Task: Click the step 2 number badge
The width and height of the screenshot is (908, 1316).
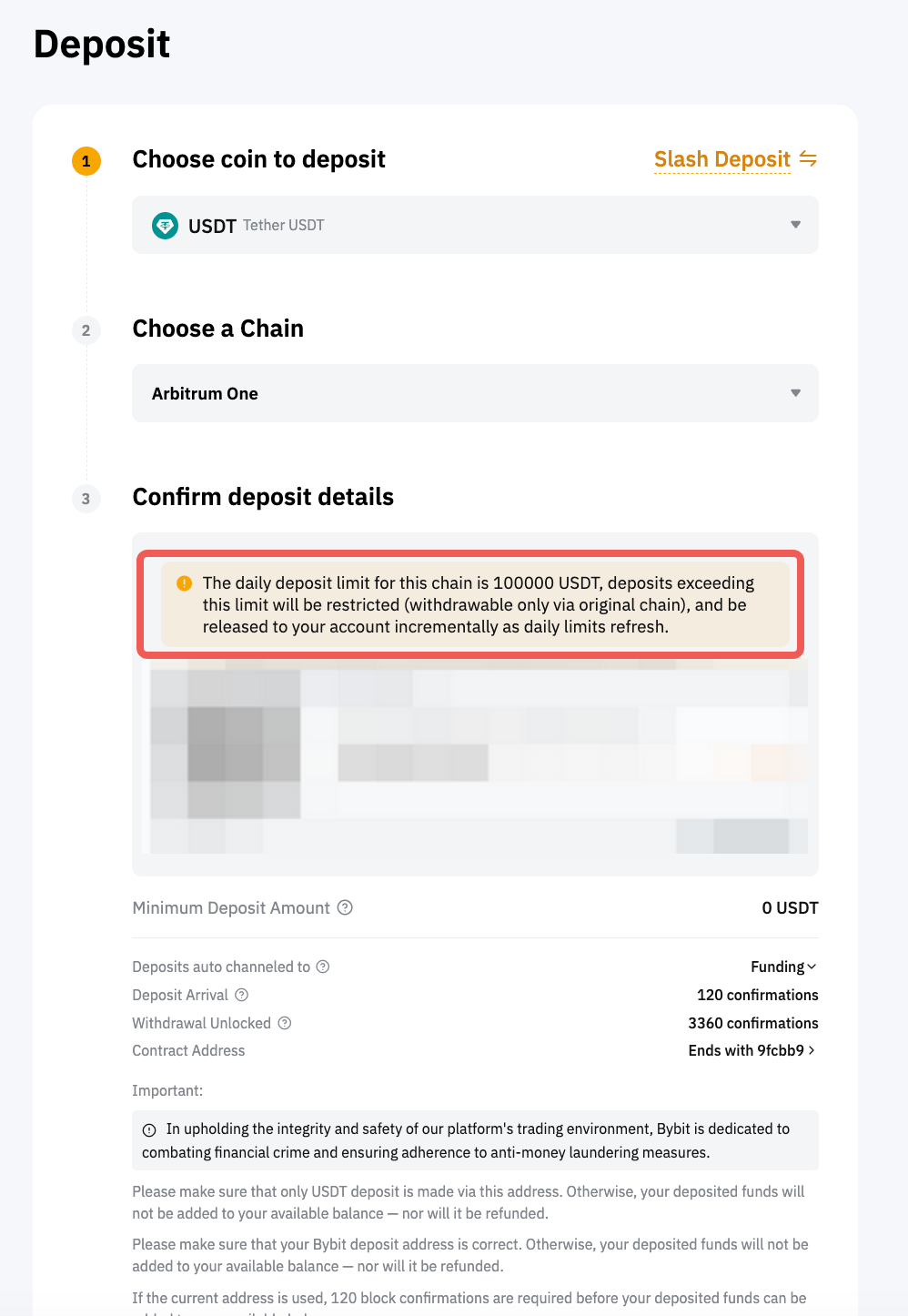Action: [86, 330]
